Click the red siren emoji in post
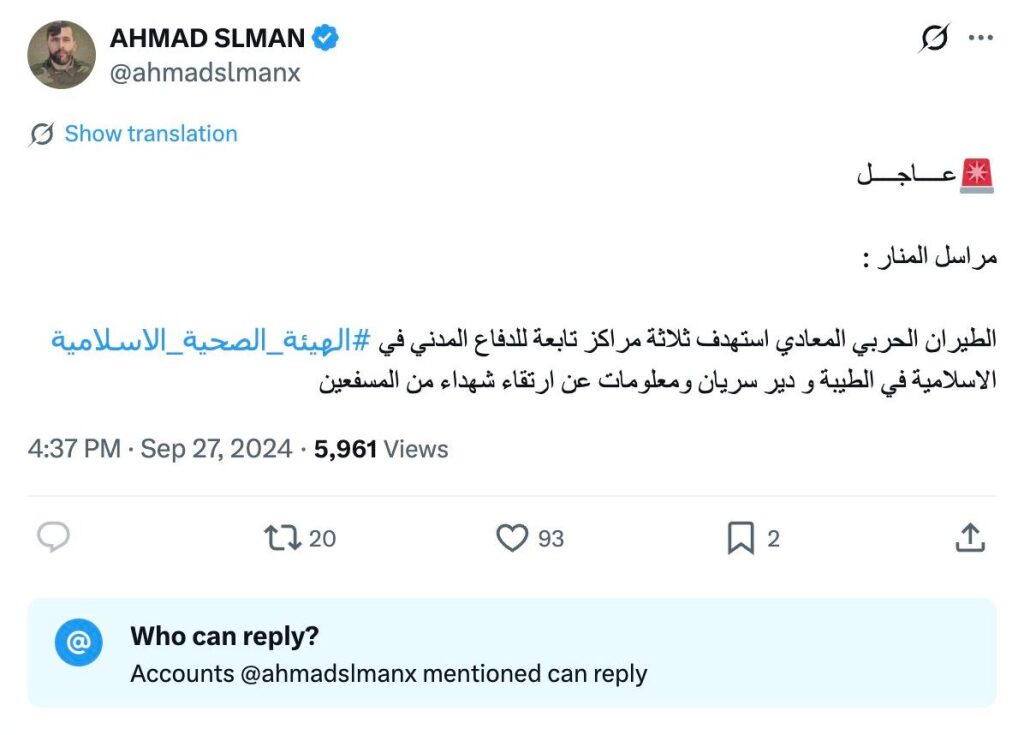 coord(977,176)
